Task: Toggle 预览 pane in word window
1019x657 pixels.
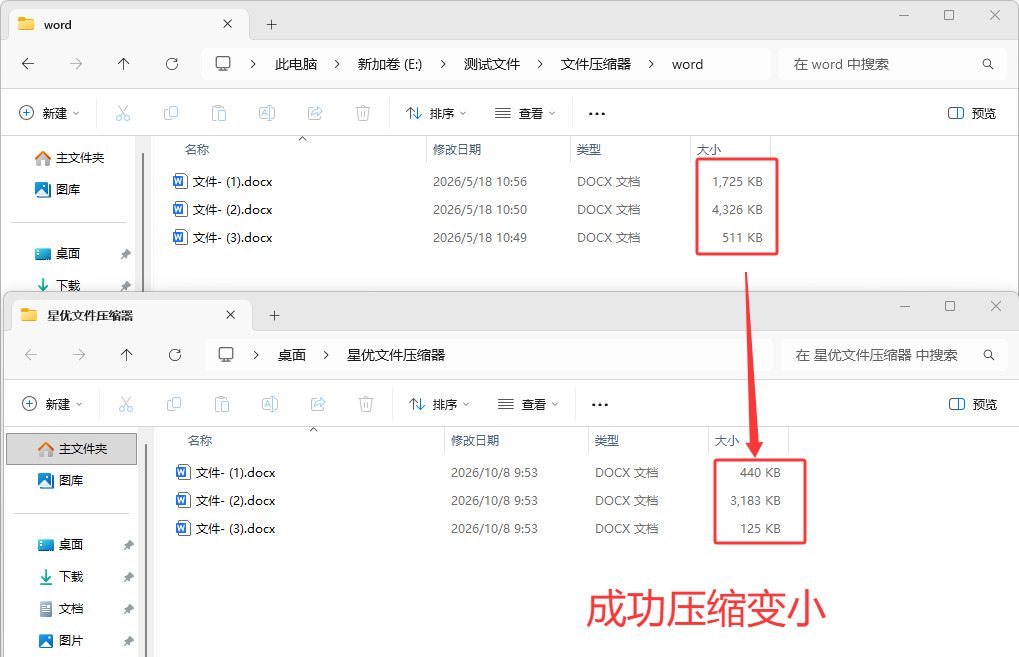Action: [x=972, y=113]
